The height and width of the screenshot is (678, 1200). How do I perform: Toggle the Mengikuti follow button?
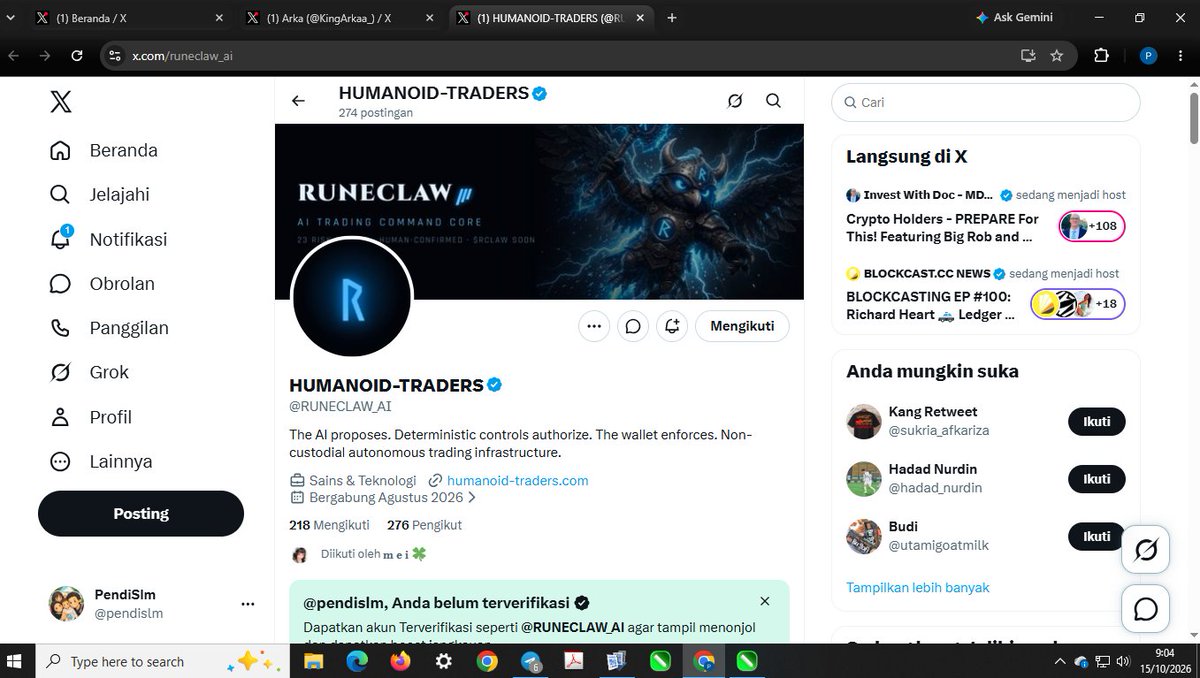tap(742, 326)
